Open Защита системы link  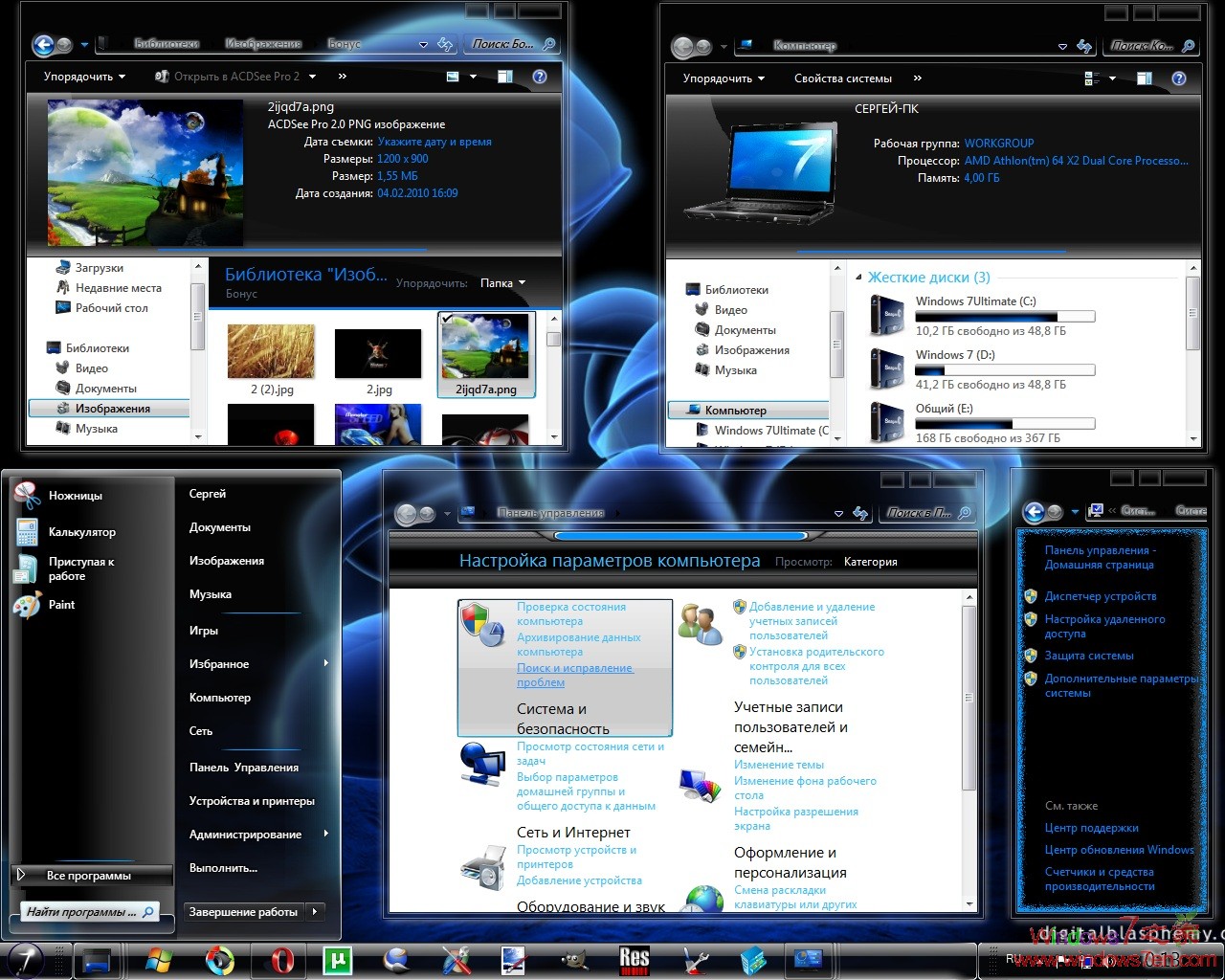pos(1089,656)
